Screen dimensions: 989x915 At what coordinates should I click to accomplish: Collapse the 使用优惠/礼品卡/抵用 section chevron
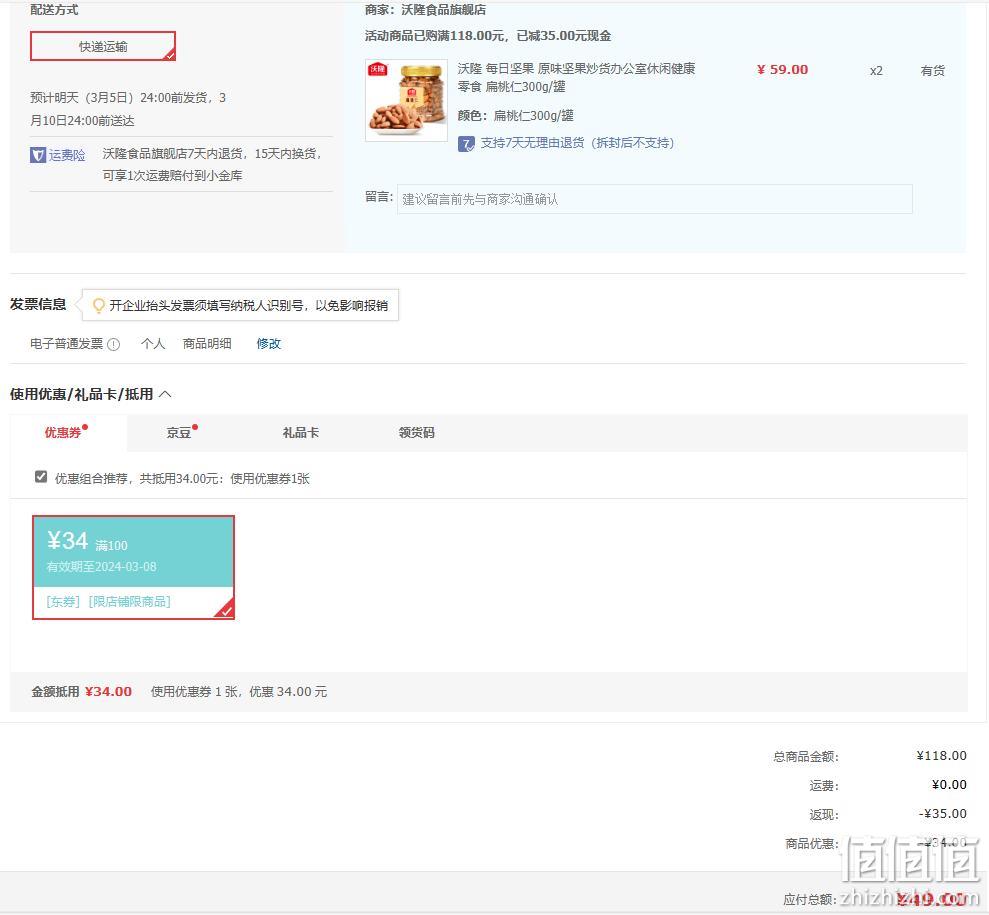[165, 394]
